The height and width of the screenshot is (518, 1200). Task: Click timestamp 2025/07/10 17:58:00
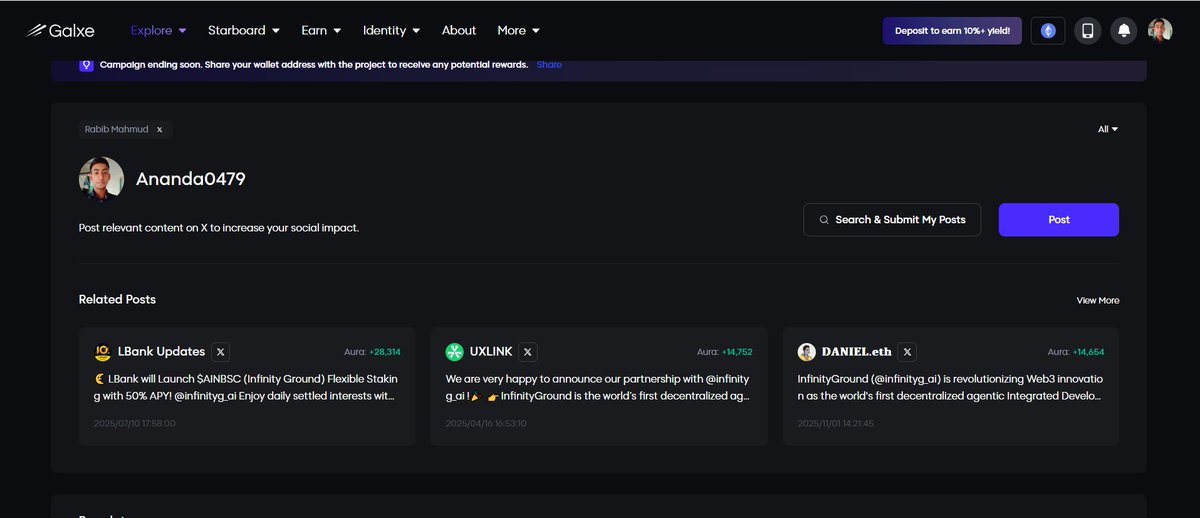(135, 423)
